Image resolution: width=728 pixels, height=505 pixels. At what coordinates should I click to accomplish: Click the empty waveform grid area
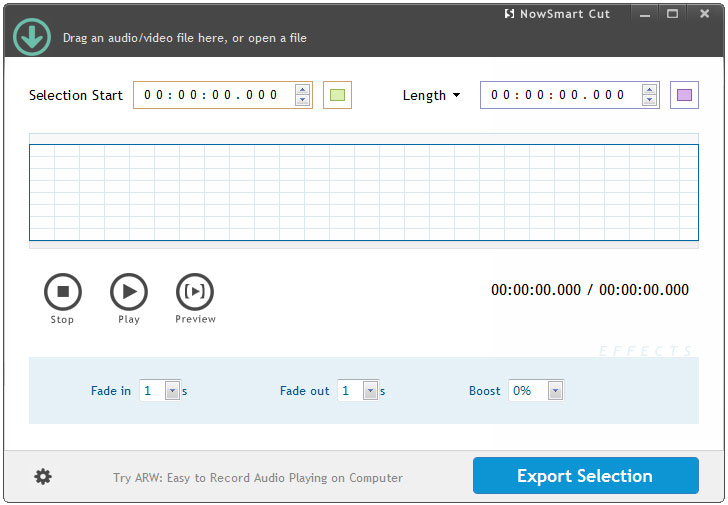pos(363,192)
